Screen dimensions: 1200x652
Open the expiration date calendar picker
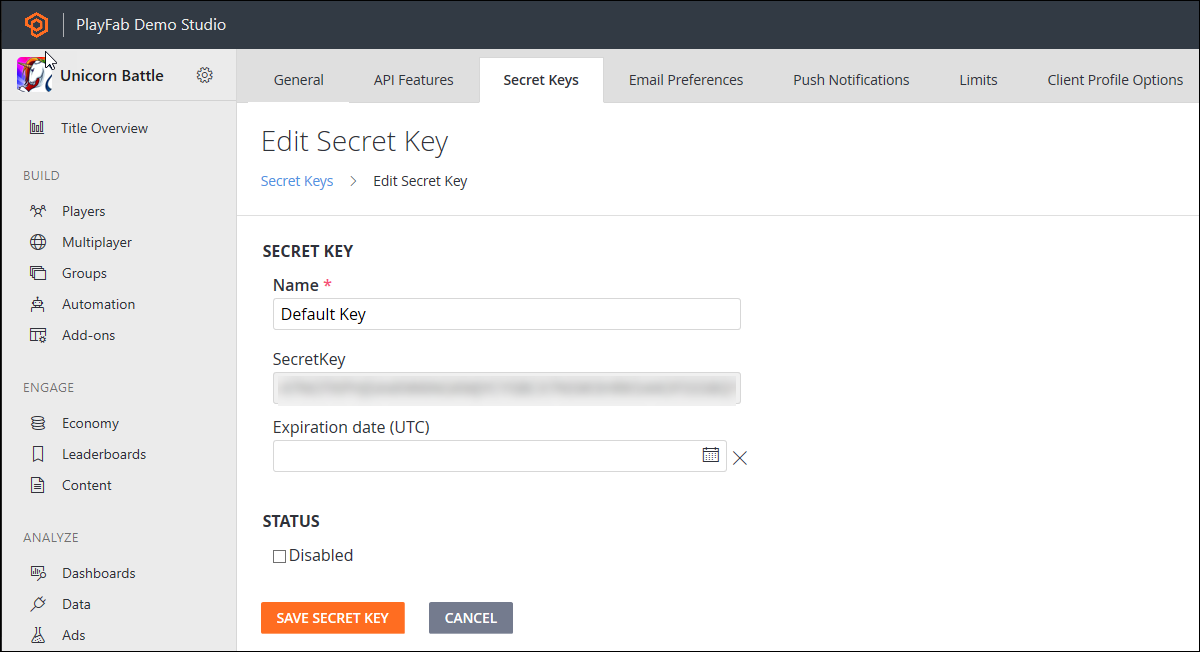(710, 455)
